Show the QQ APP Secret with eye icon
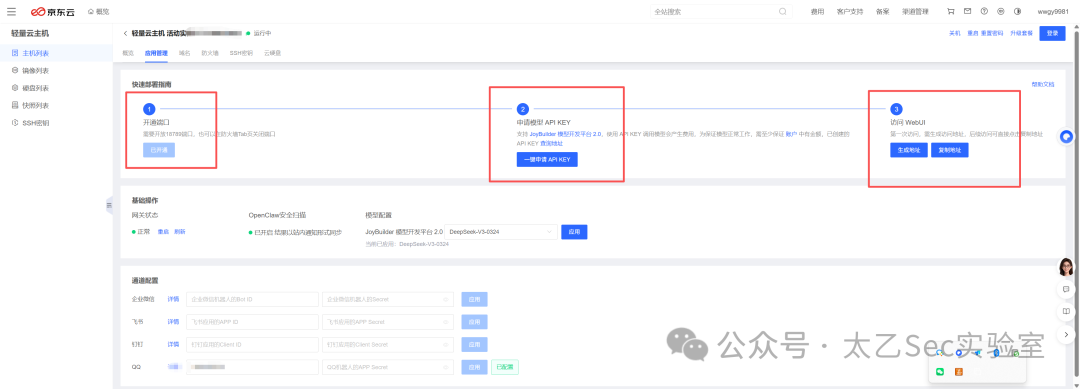Screen dimensions: 1080x389 tap(446, 367)
